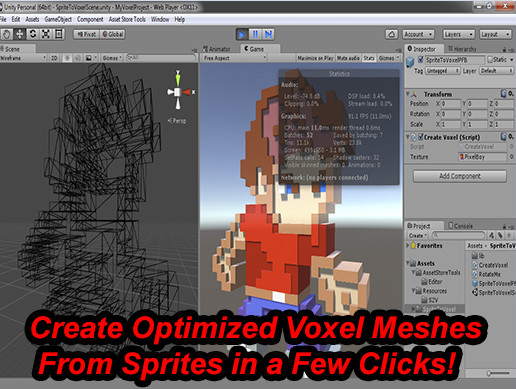This screenshot has width=516, height=389.
Task: Toggle Pivot handle position
Action: [86, 34]
